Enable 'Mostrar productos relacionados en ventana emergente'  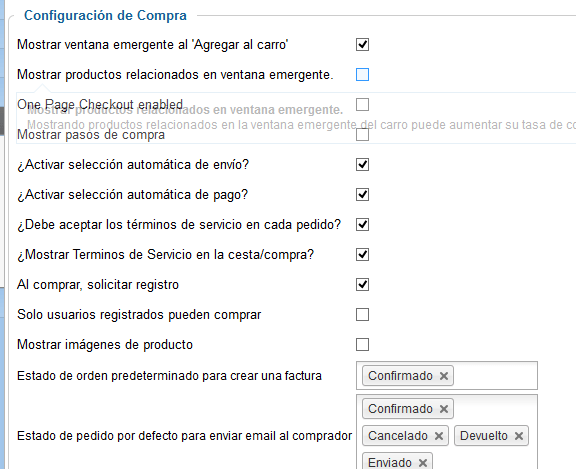coord(362,75)
